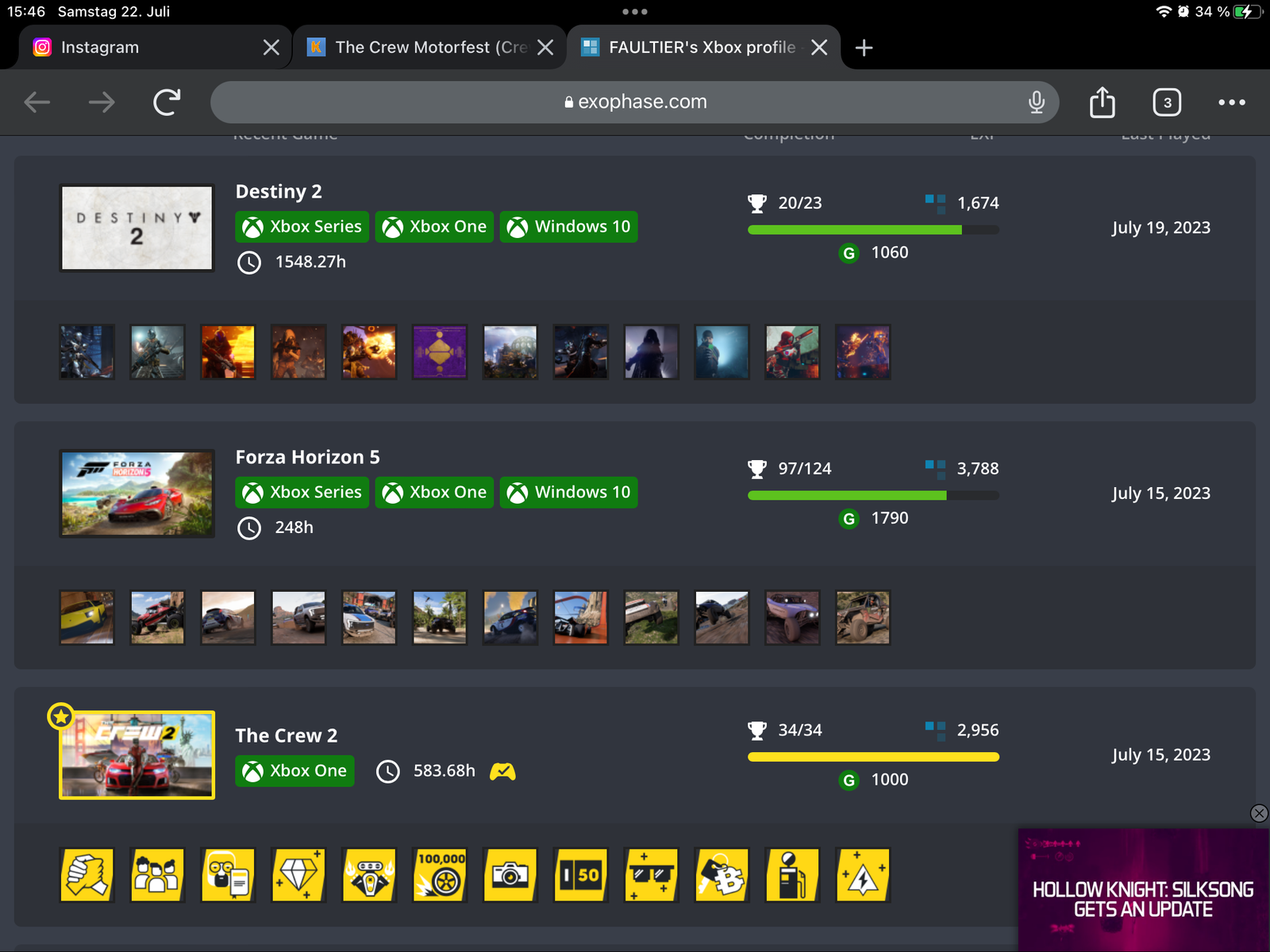Click the gold star badge on The Crew 2

coord(61,717)
